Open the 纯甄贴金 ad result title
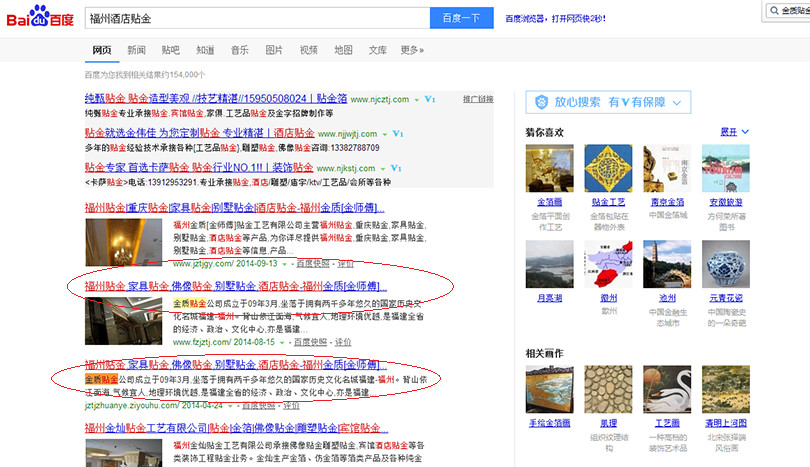Screen dimensions: 810x467 pos(216,99)
